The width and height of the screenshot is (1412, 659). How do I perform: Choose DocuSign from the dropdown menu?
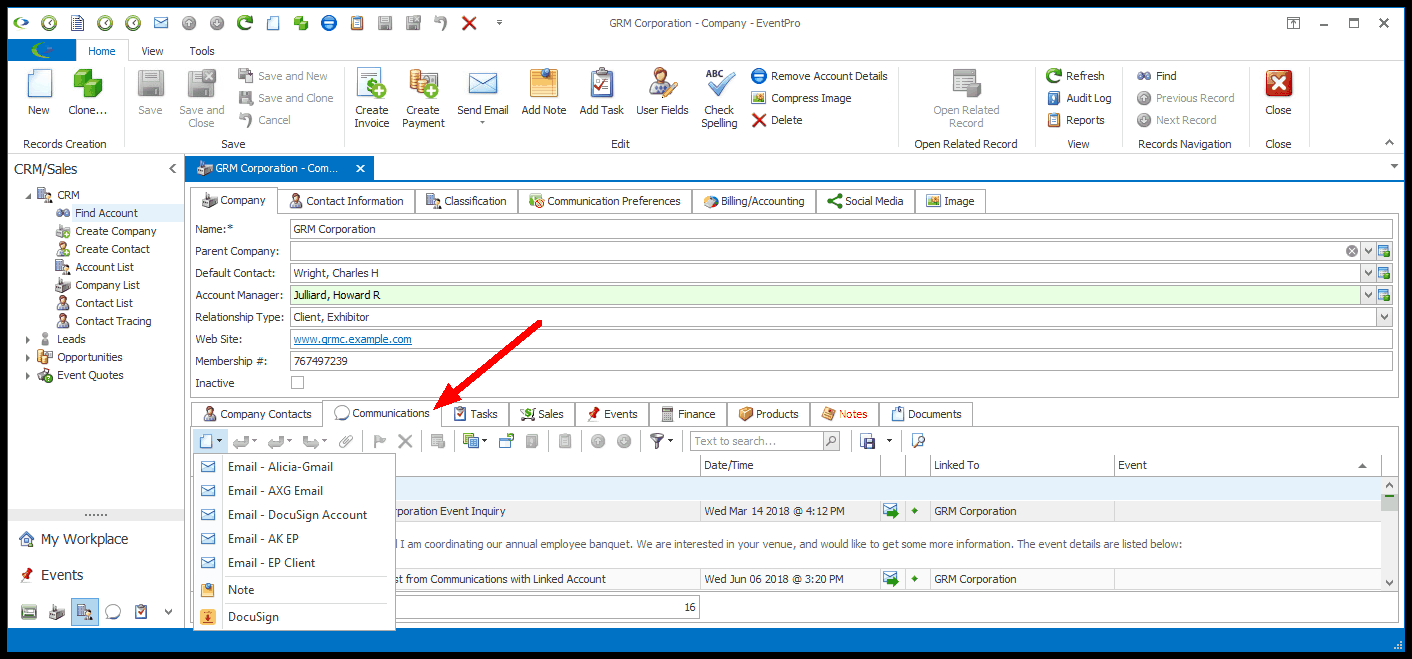pos(294,617)
